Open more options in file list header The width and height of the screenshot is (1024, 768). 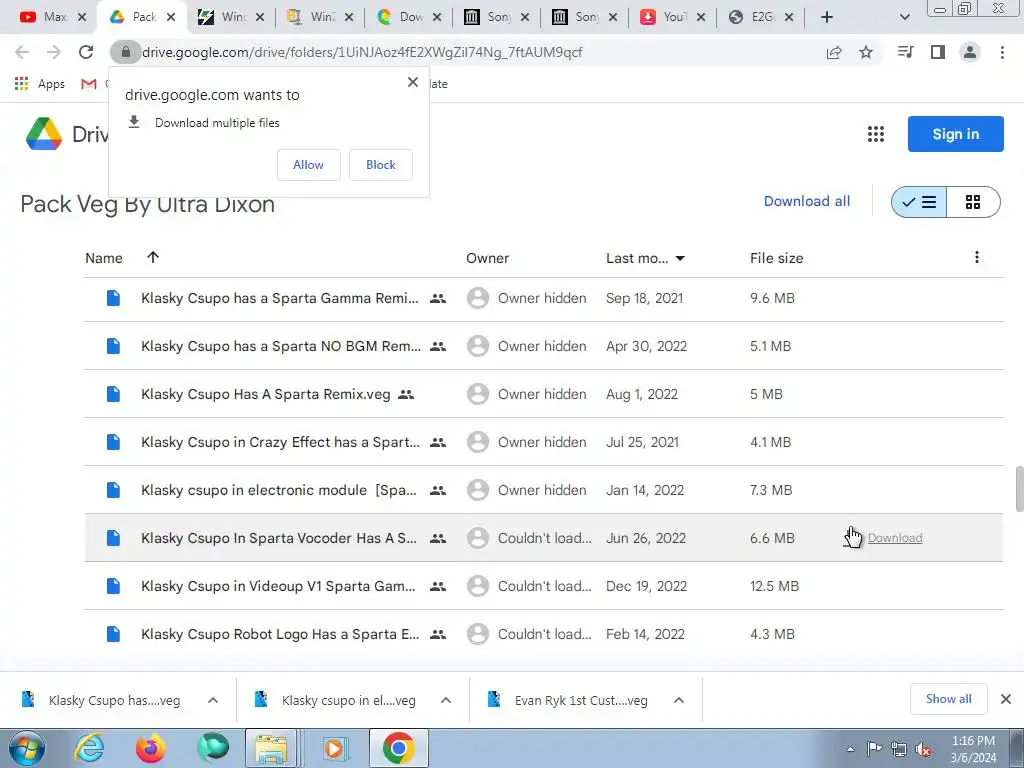pos(976,257)
